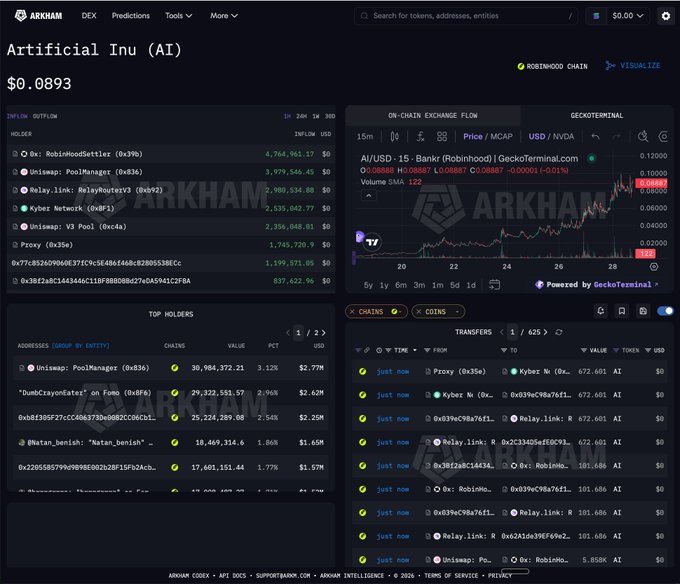680x584 pixels.
Task: Open the Tools dropdown menu
Action: click(178, 16)
